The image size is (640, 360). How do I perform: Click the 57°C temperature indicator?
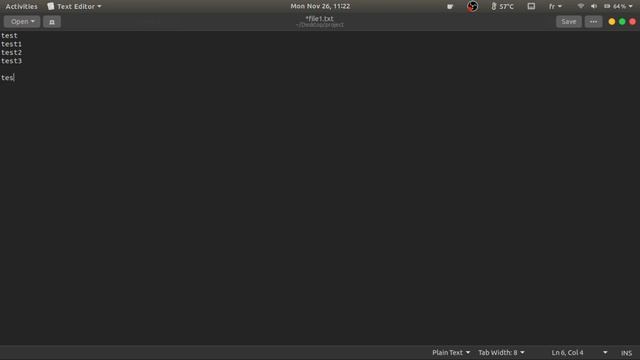502,7
